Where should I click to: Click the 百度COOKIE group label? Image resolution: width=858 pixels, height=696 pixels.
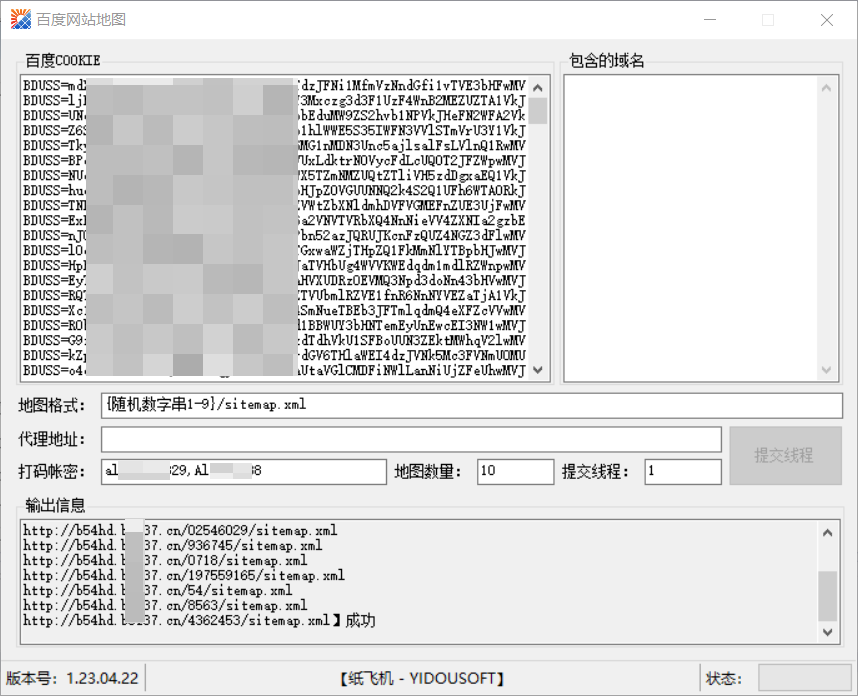click(62, 60)
